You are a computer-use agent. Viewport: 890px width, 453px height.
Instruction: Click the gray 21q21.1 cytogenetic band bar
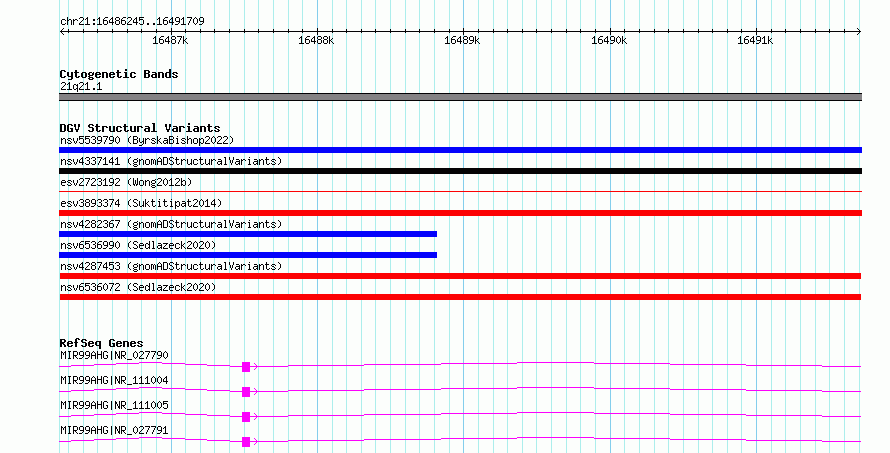[460, 97]
